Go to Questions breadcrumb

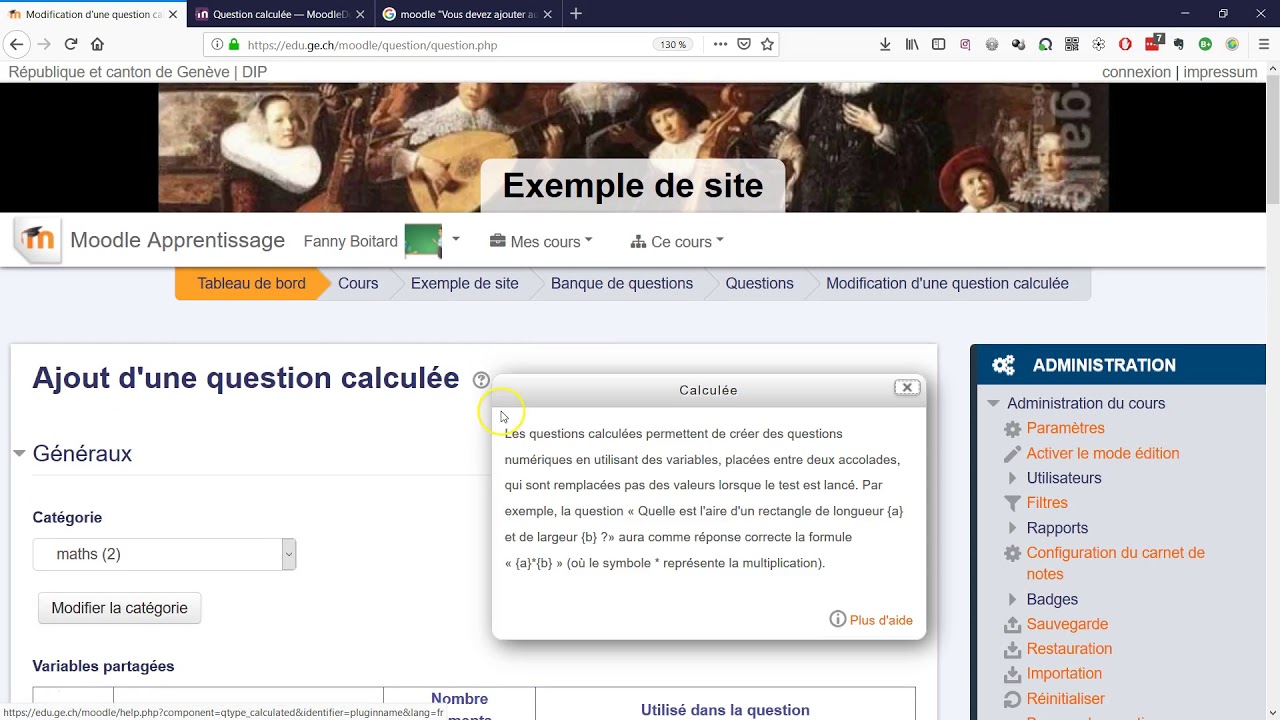tap(760, 283)
